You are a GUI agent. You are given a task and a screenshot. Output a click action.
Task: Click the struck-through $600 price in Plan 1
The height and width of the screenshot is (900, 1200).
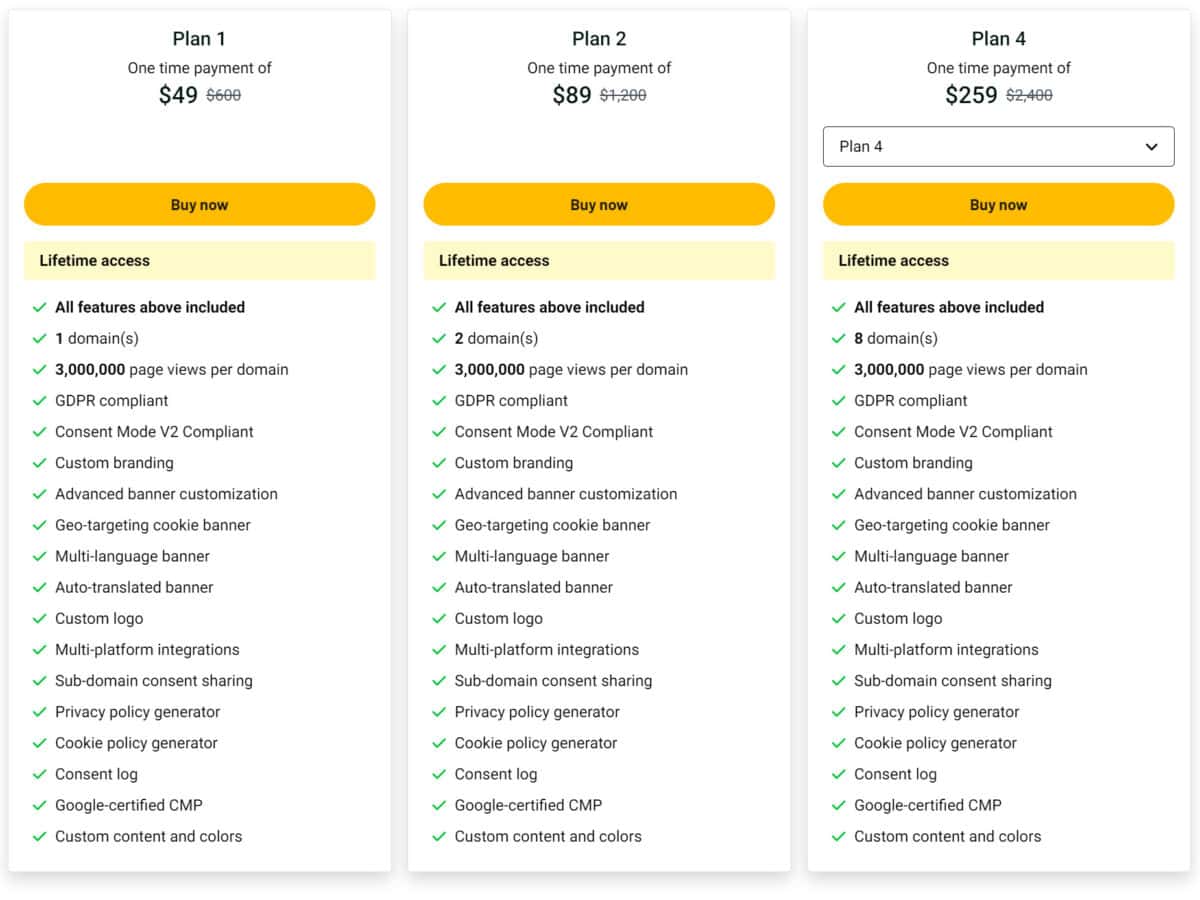pyautogui.click(x=223, y=96)
